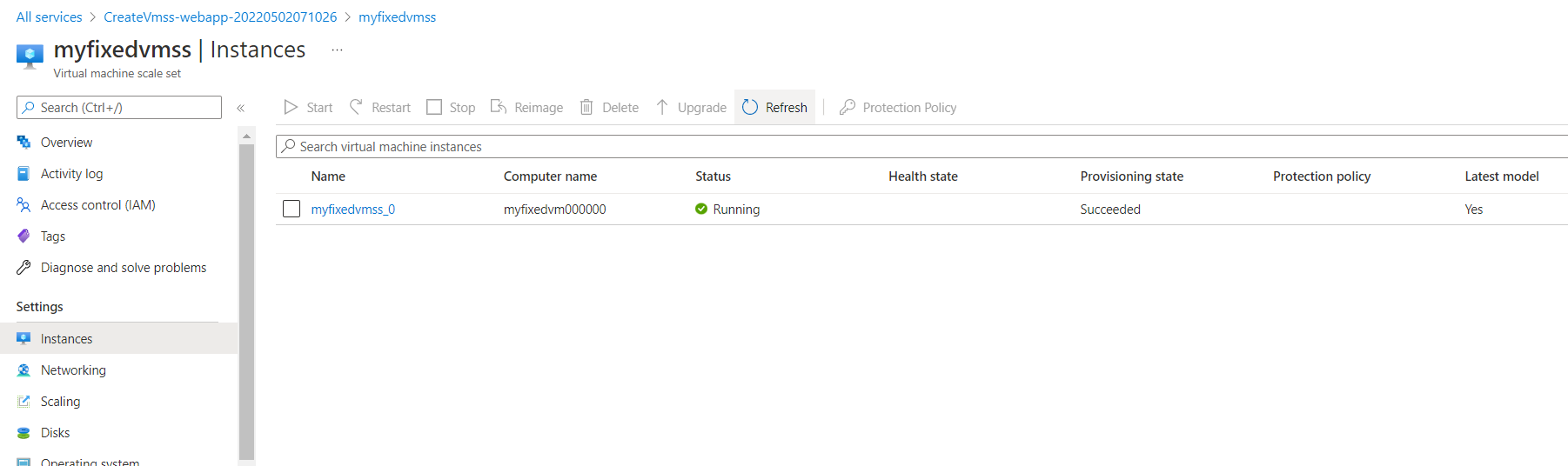Image resolution: width=1568 pixels, height=466 pixels.
Task: Click the Start play icon in toolbar
Action: [x=291, y=107]
